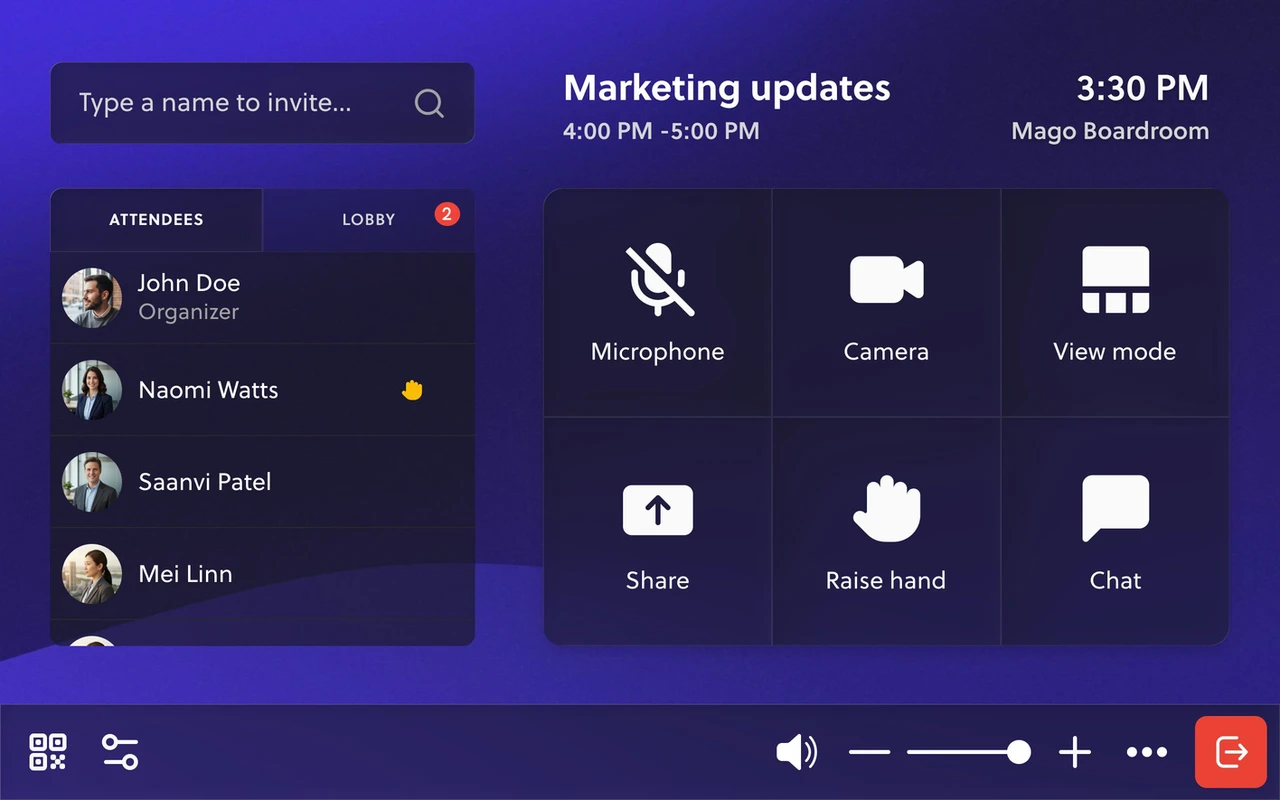Select Saanvi Patel in attendee list

(x=262, y=482)
